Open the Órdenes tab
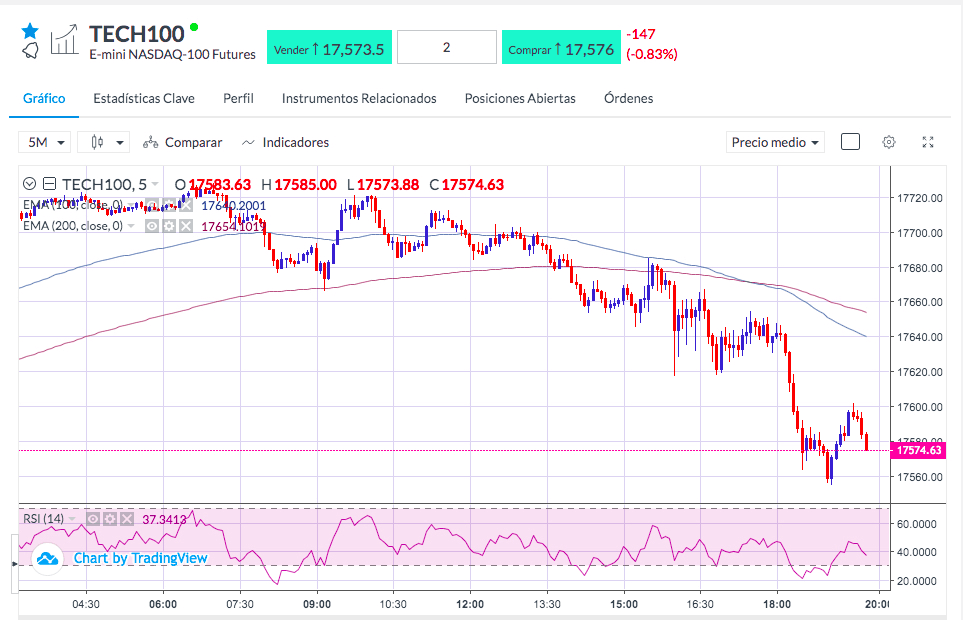The height and width of the screenshot is (620, 963). (628, 98)
